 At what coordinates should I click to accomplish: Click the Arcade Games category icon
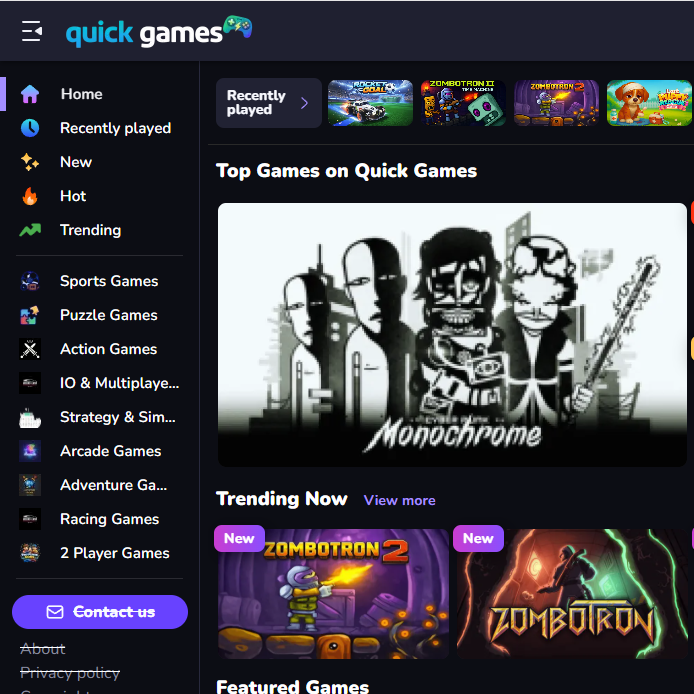click(30, 451)
